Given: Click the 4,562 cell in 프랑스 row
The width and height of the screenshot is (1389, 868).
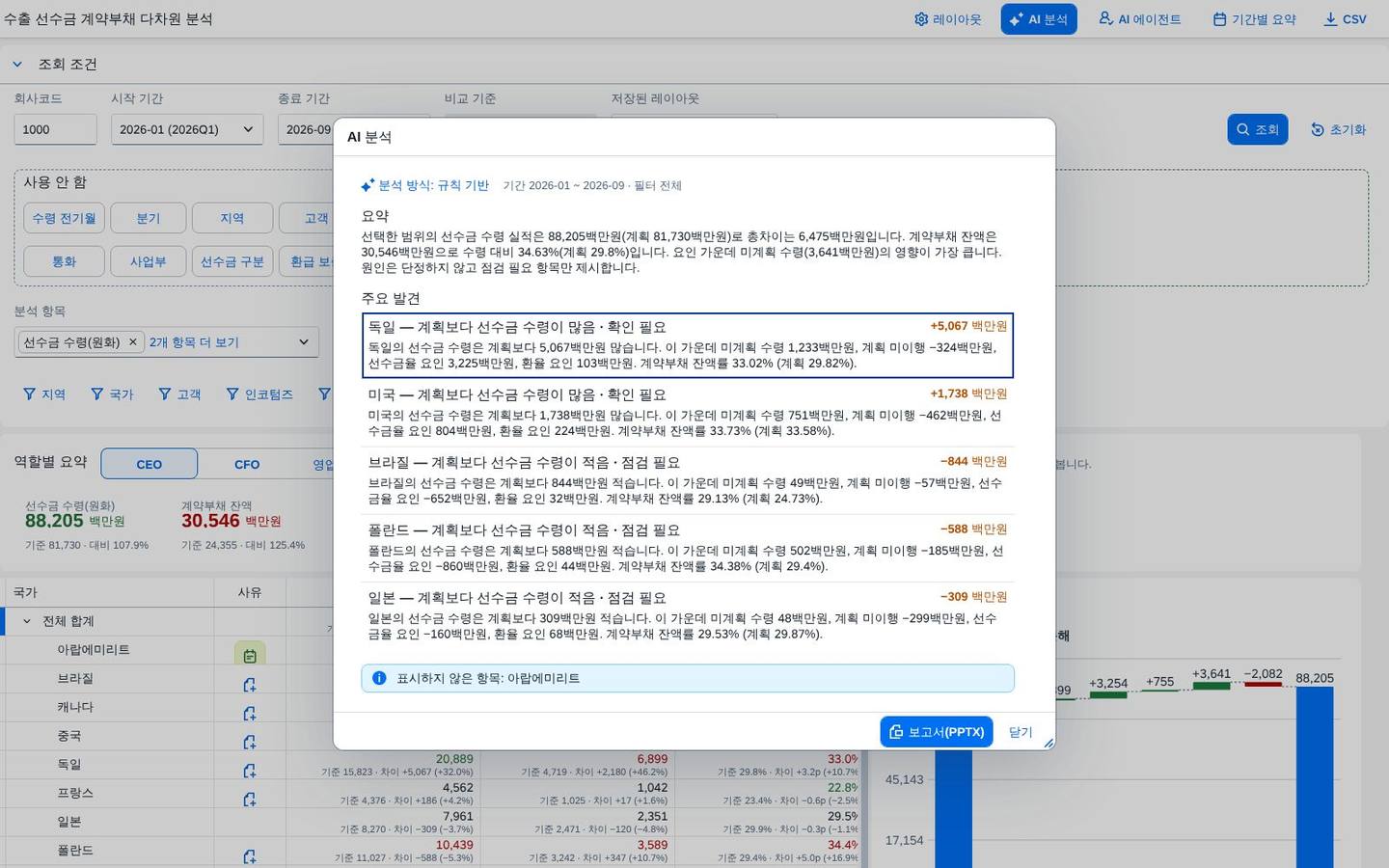Looking at the screenshot, I should tap(458, 787).
